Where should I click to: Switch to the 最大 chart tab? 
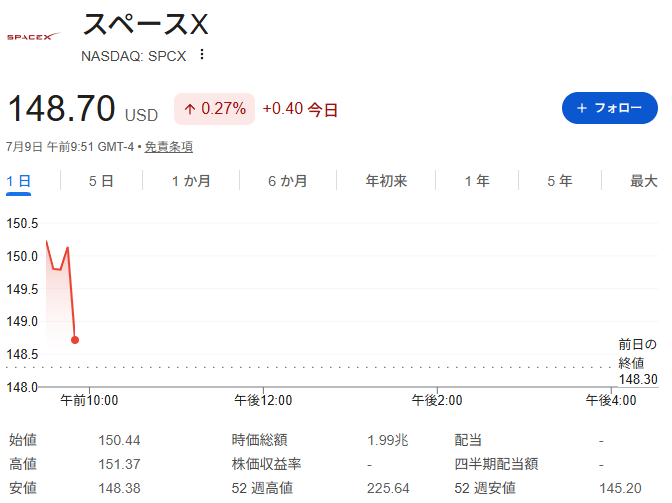pyautogui.click(x=643, y=181)
